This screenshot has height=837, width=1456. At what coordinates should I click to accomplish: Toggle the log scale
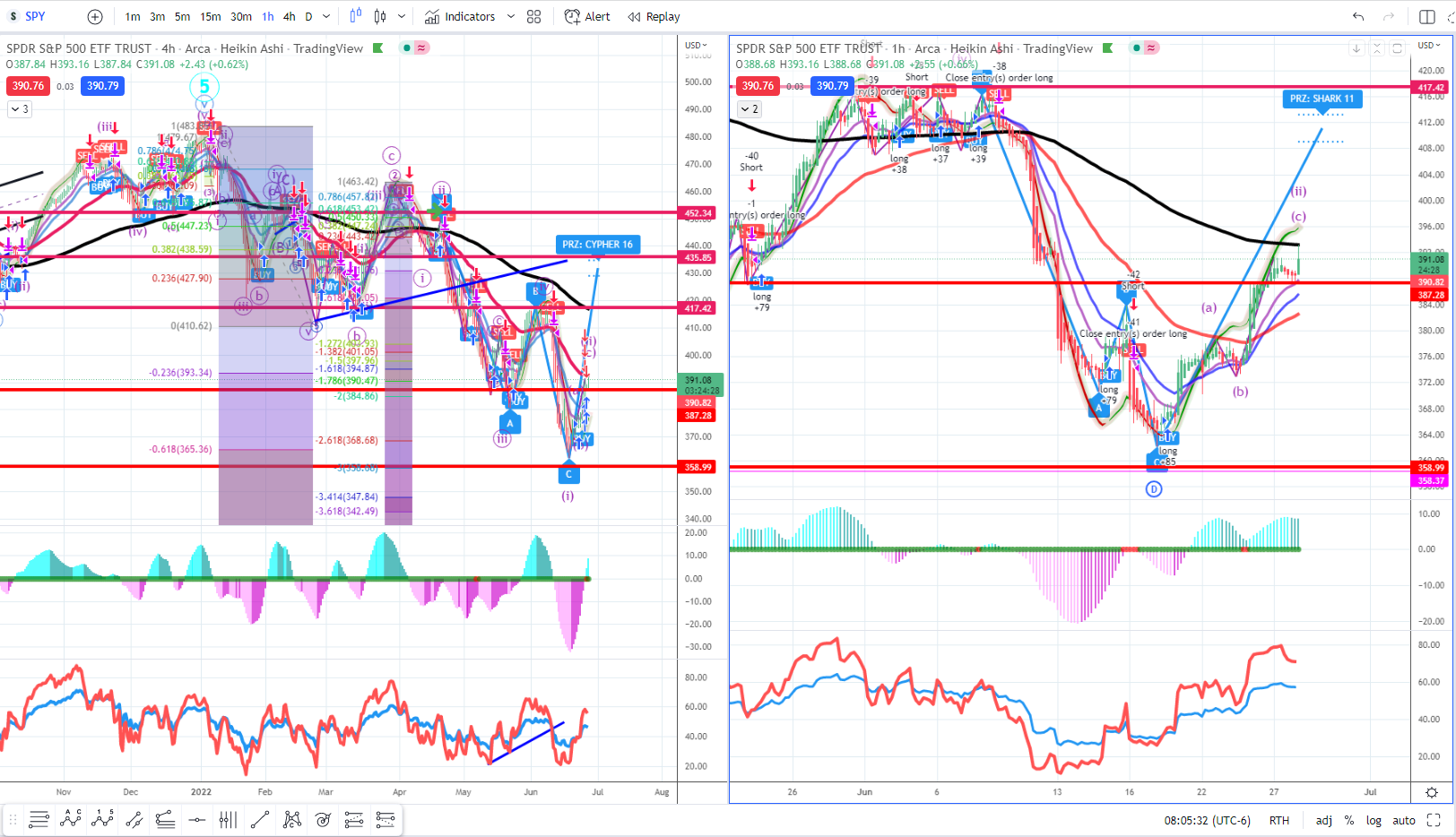[x=1374, y=820]
